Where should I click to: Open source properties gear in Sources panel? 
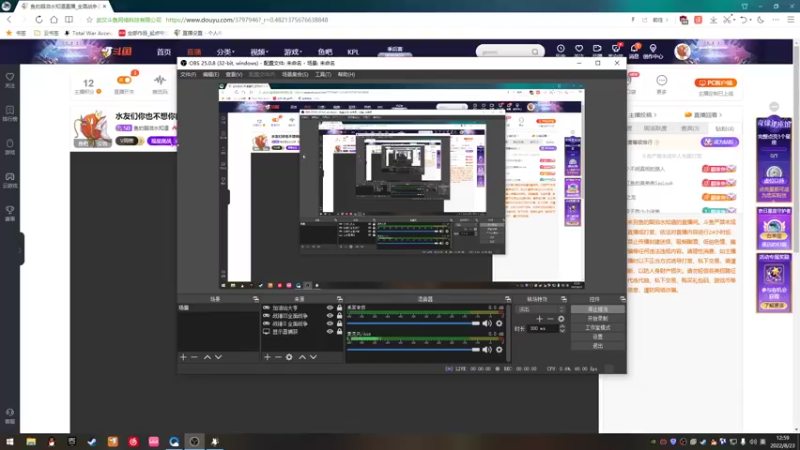pos(289,357)
